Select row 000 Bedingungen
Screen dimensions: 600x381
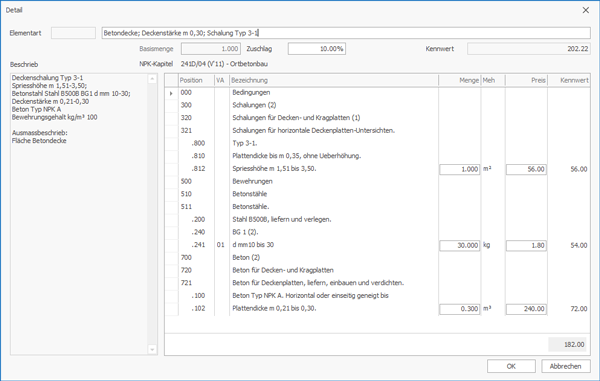[377, 93]
